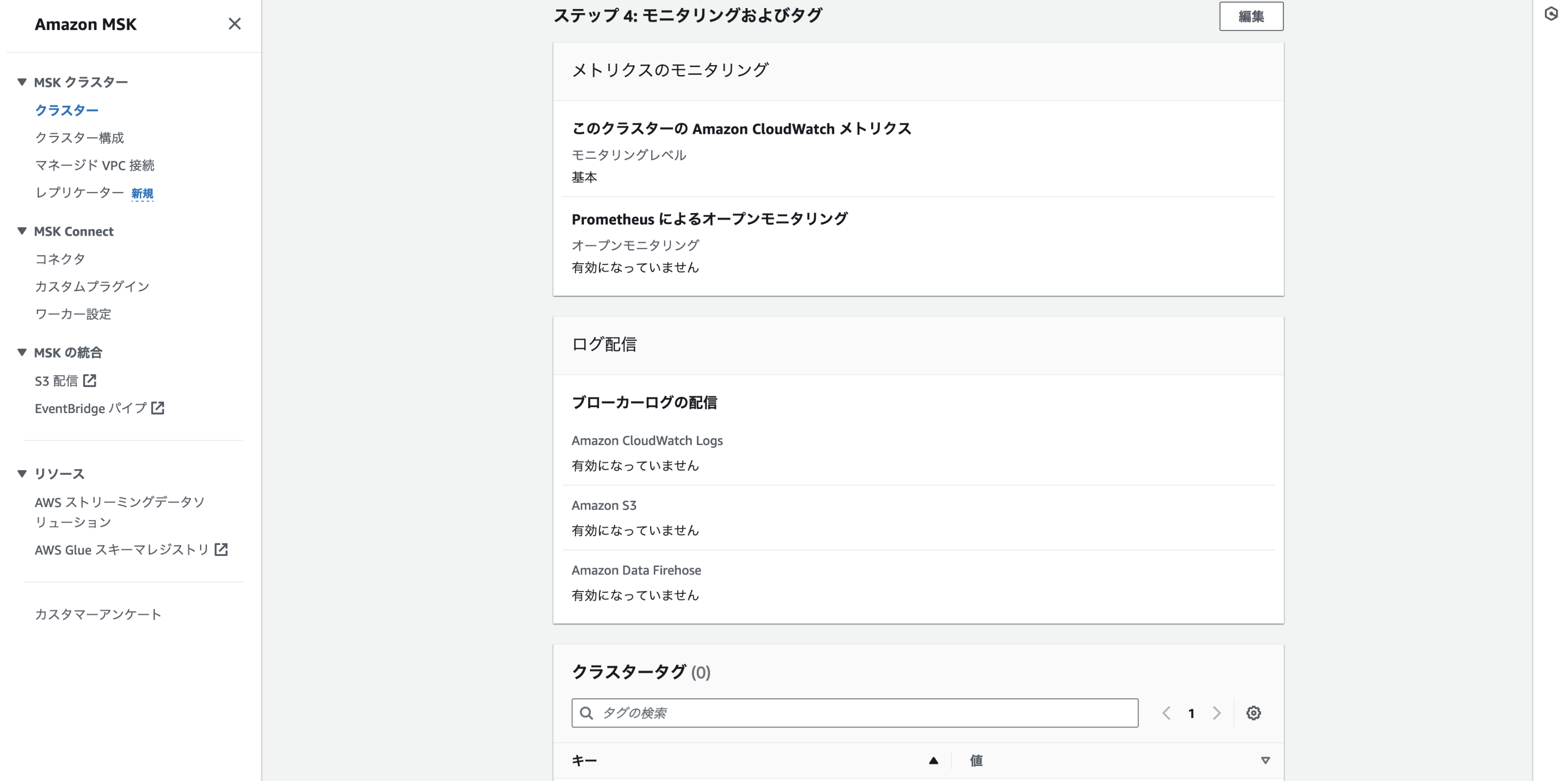This screenshot has height=781, width=1568.
Task: Close the Amazon MSK side navigation
Action: point(235,24)
